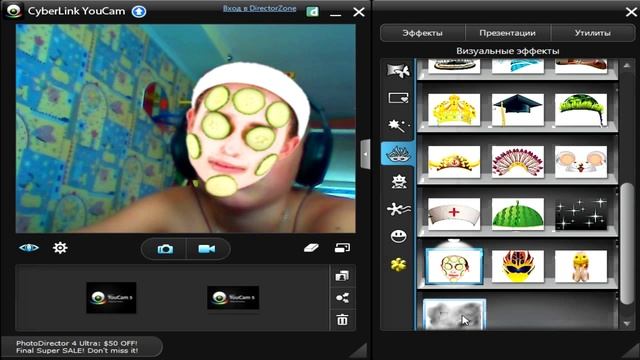Apply the feather headdress effect

click(x=518, y=162)
